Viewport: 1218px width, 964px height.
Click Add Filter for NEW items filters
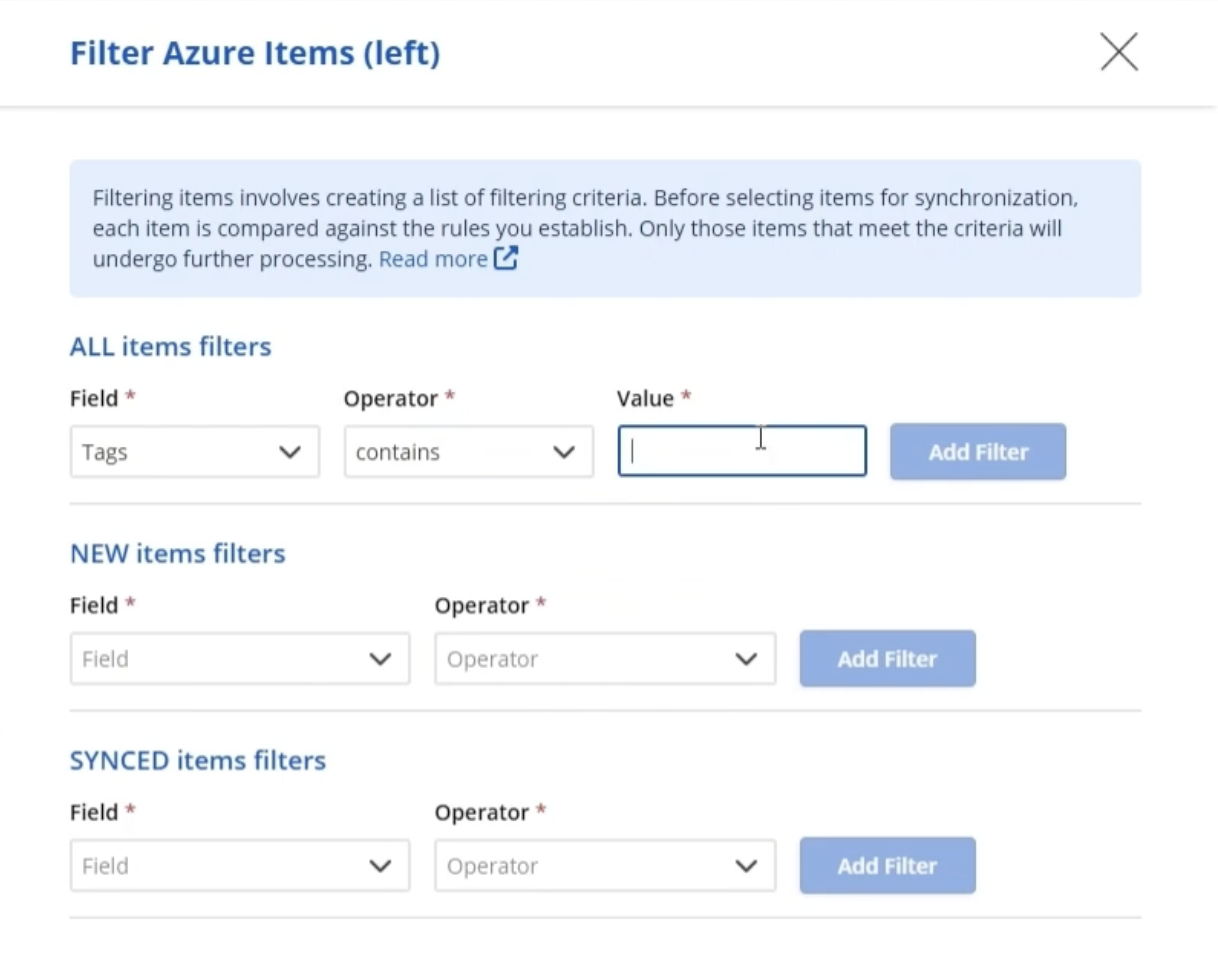click(887, 659)
